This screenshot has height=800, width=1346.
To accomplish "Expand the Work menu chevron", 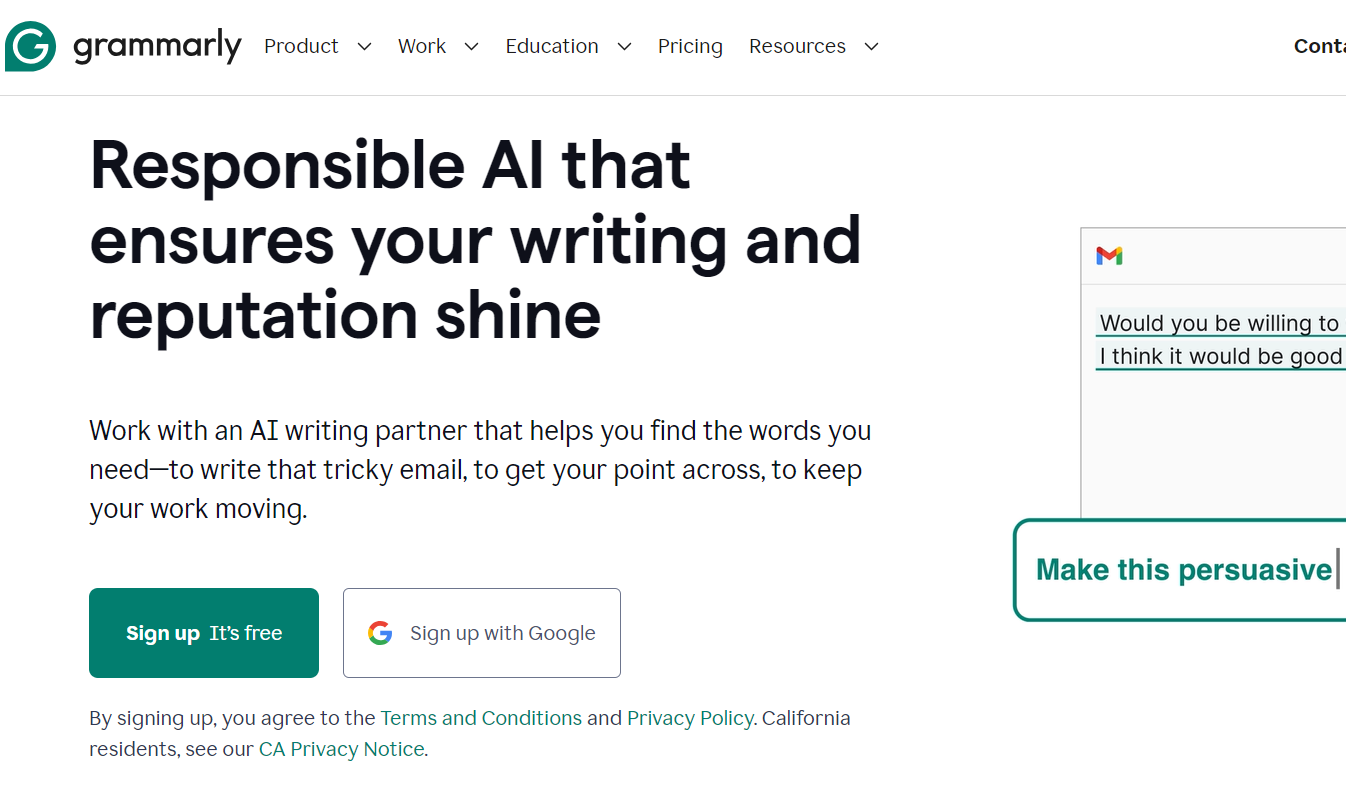I will point(471,47).
